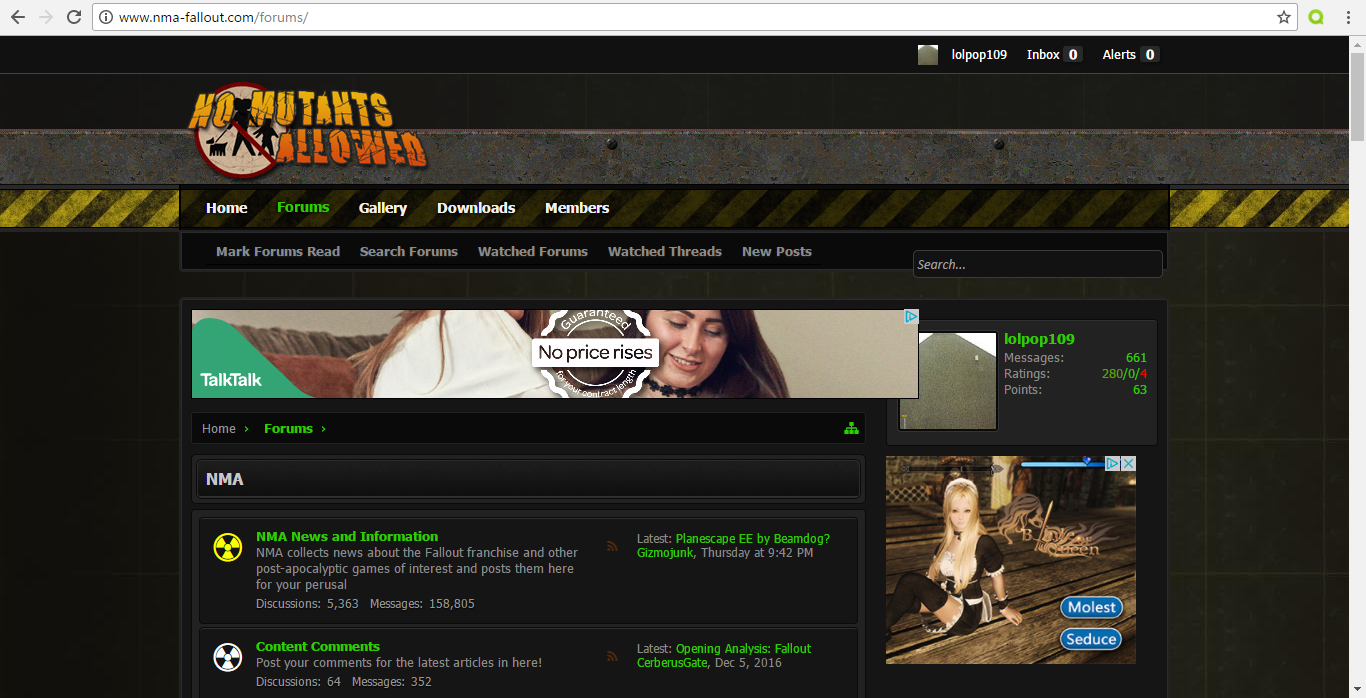Focus the Search input field
This screenshot has height=698, width=1366.
(x=1038, y=264)
